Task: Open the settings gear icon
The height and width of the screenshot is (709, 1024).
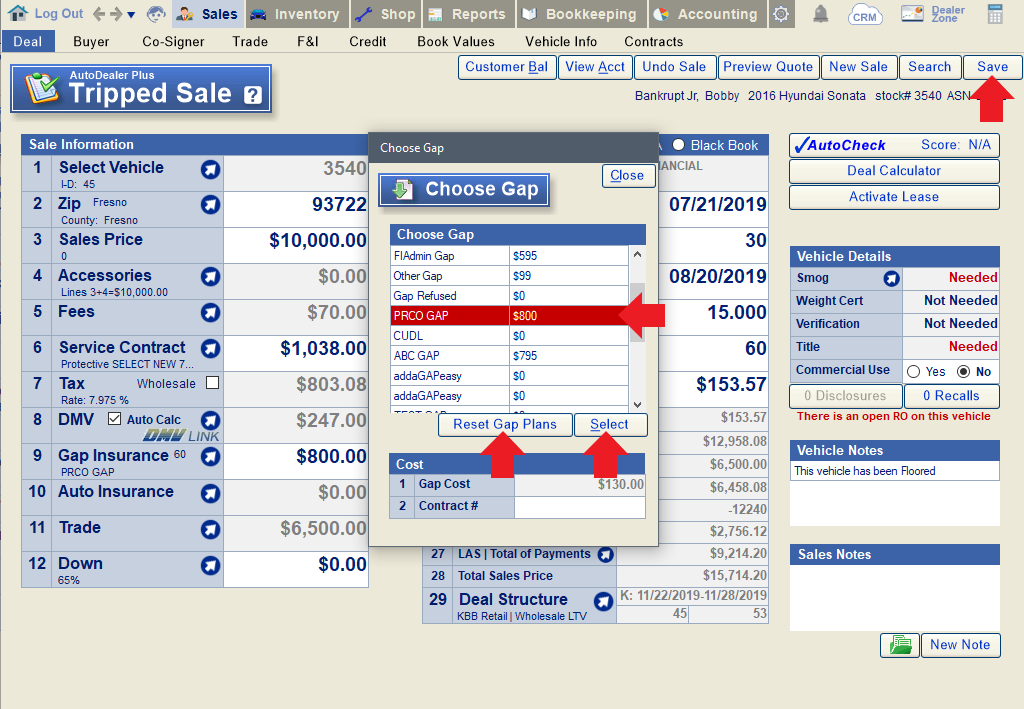Action: pos(780,14)
